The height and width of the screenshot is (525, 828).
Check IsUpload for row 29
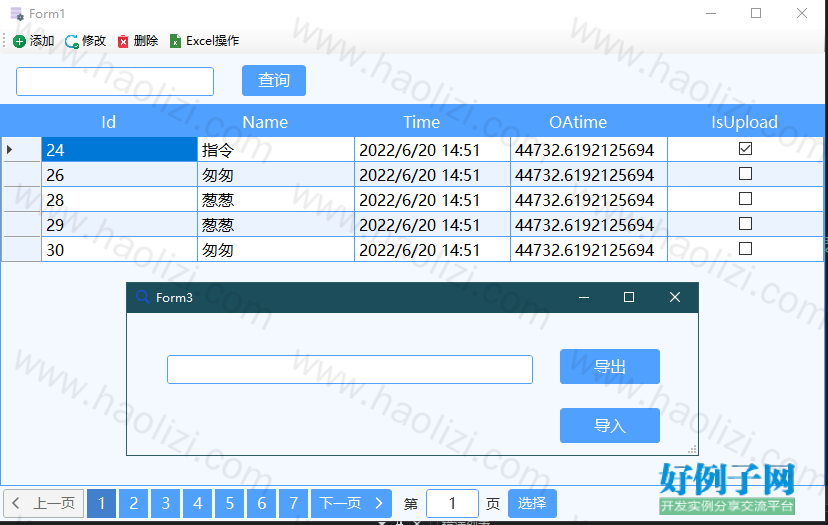click(x=745, y=224)
